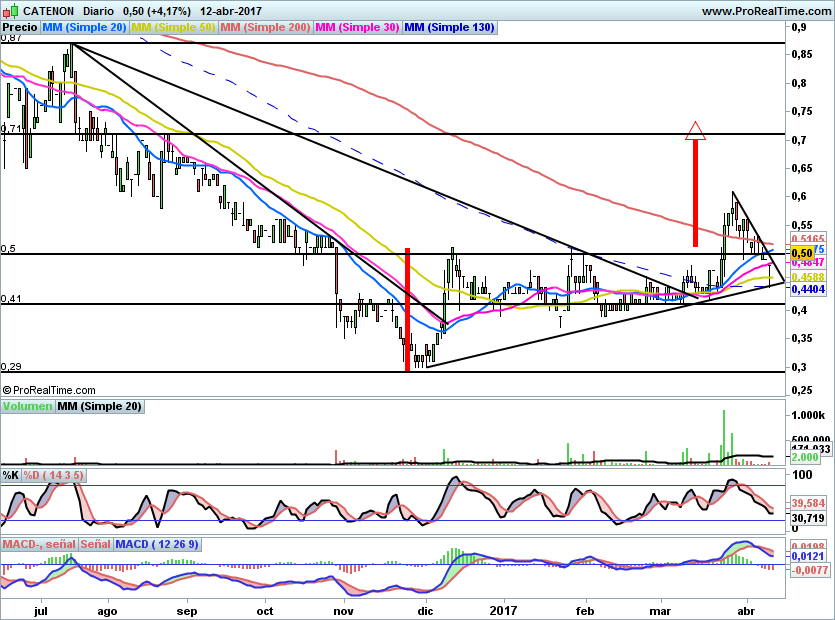The image size is (835, 620).
Task: Click the Señal label in MACD panel
Action: [x=94, y=544]
